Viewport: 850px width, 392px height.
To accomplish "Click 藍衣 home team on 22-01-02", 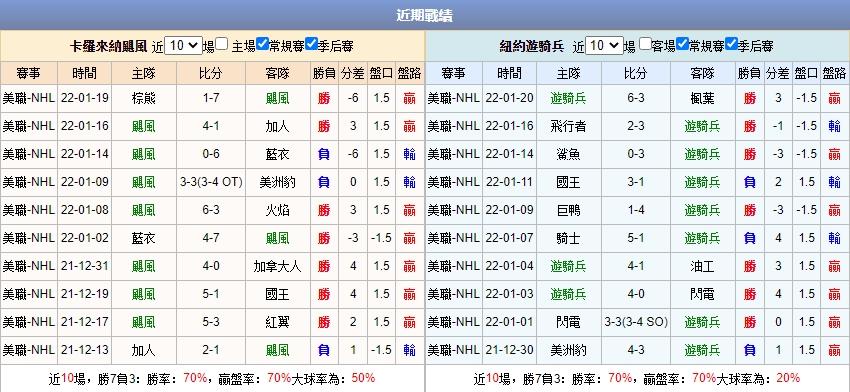I will pos(144,238).
